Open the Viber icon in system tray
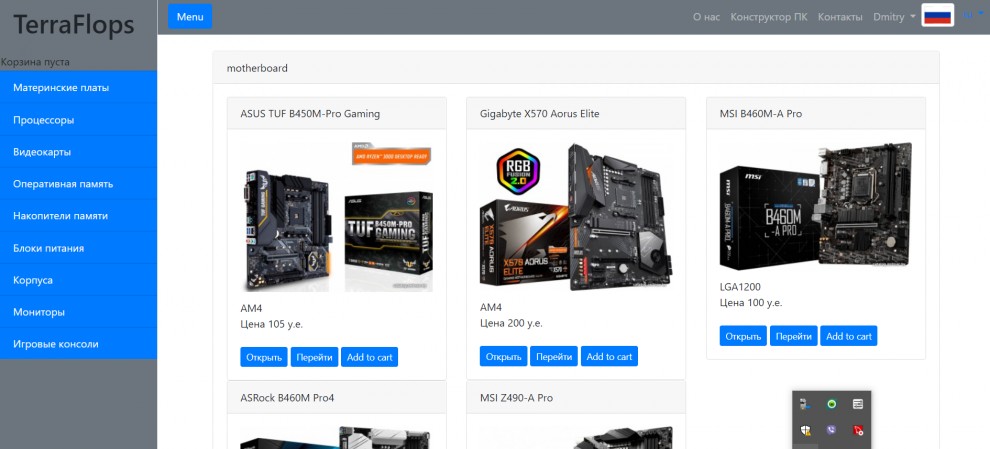The height and width of the screenshot is (449, 990). [831, 429]
